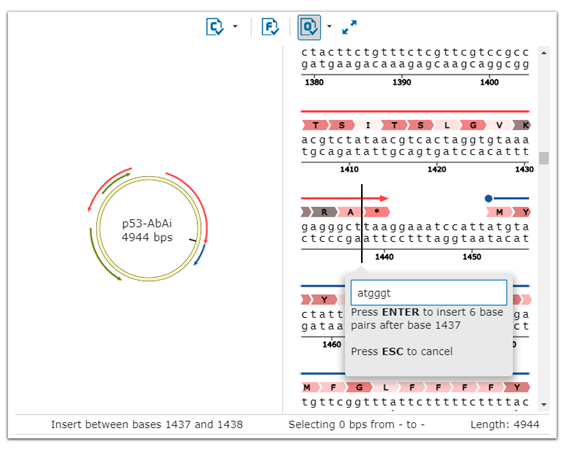Click the blue feature start dot above sequence
This screenshot has height=455, width=588.
pos(488,198)
